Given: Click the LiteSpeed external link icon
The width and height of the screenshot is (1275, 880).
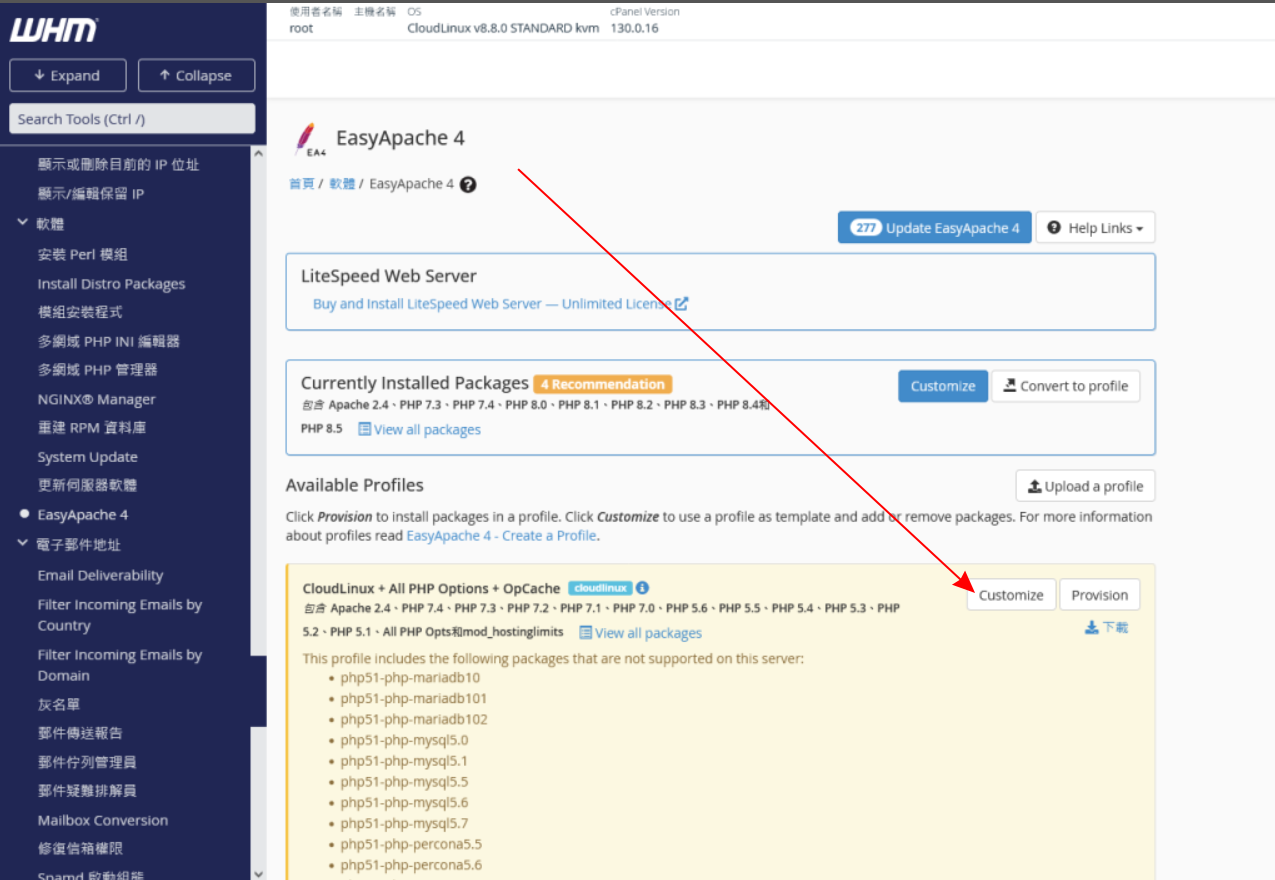Looking at the screenshot, I should (x=681, y=304).
